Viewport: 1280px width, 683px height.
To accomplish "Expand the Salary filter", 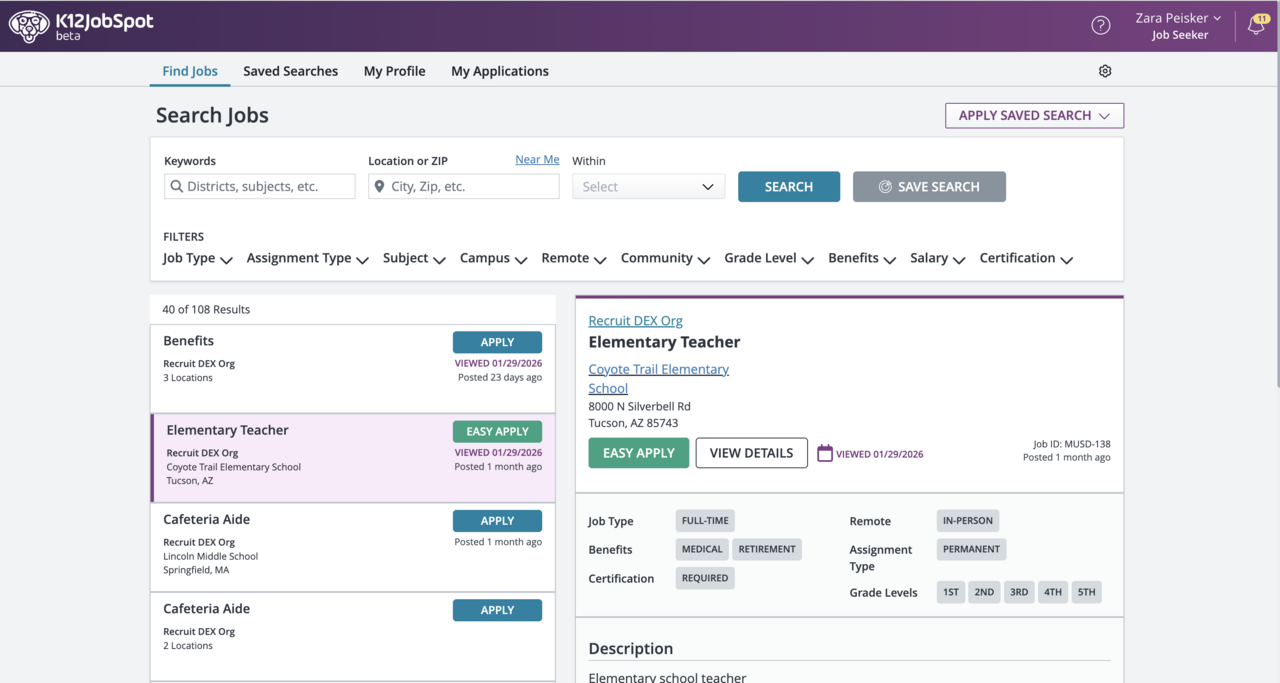I will pos(937,258).
